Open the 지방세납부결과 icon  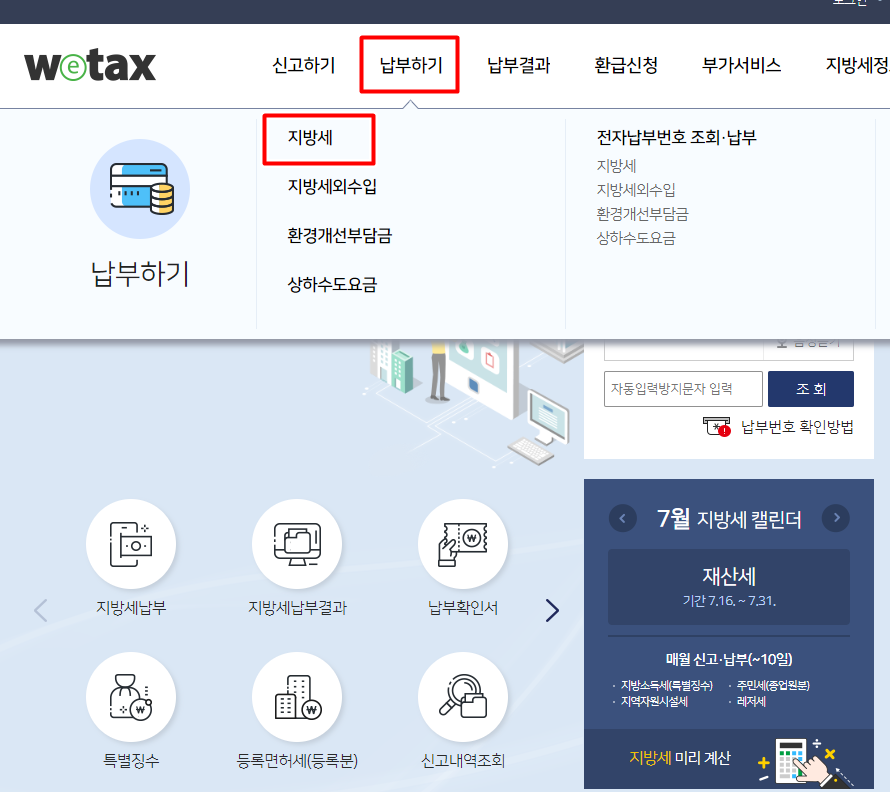point(297,543)
